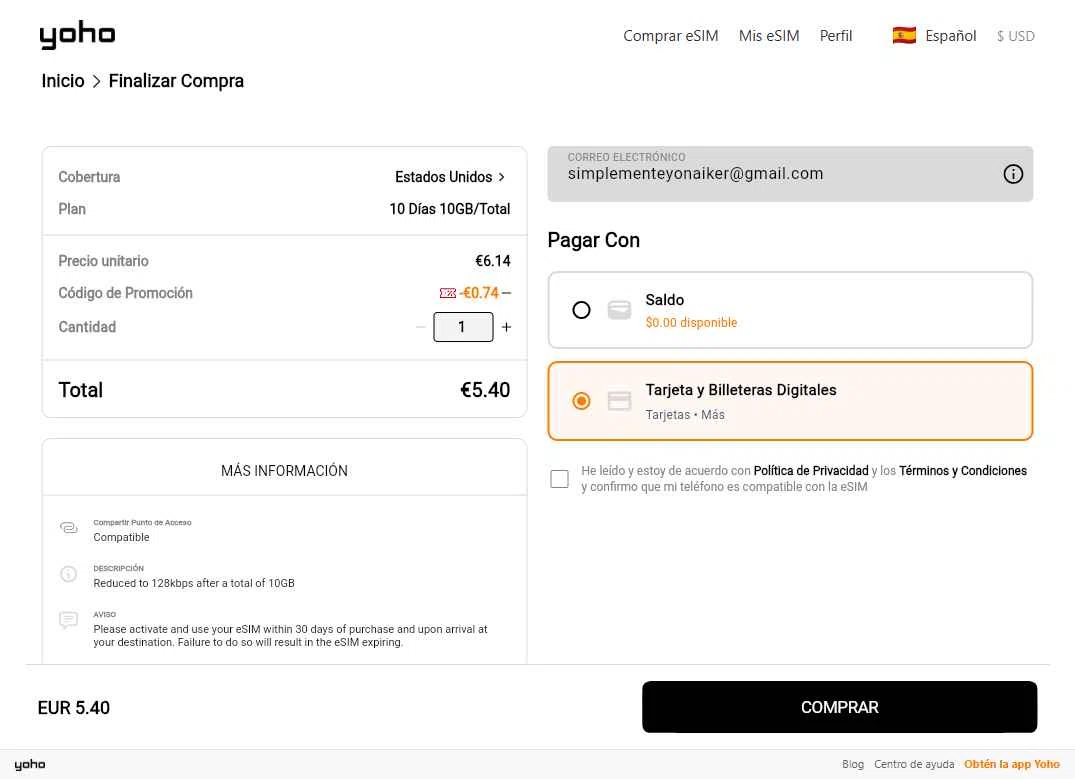Open the USD currency selector
The image size is (1075, 779).
click(1015, 36)
